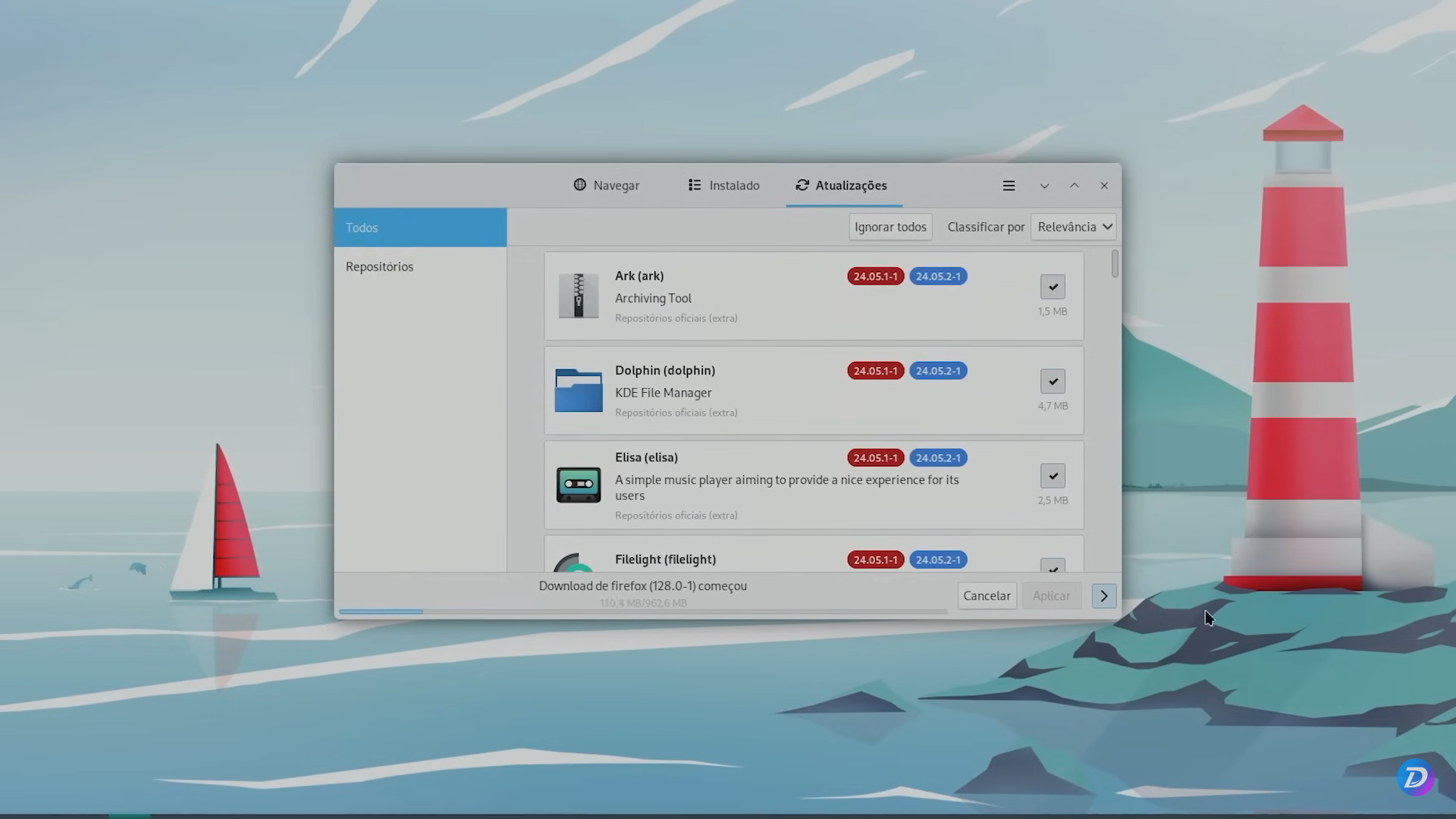Expand transaction details with right chevron
Viewport: 1456px width, 819px height.
[1103, 596]
